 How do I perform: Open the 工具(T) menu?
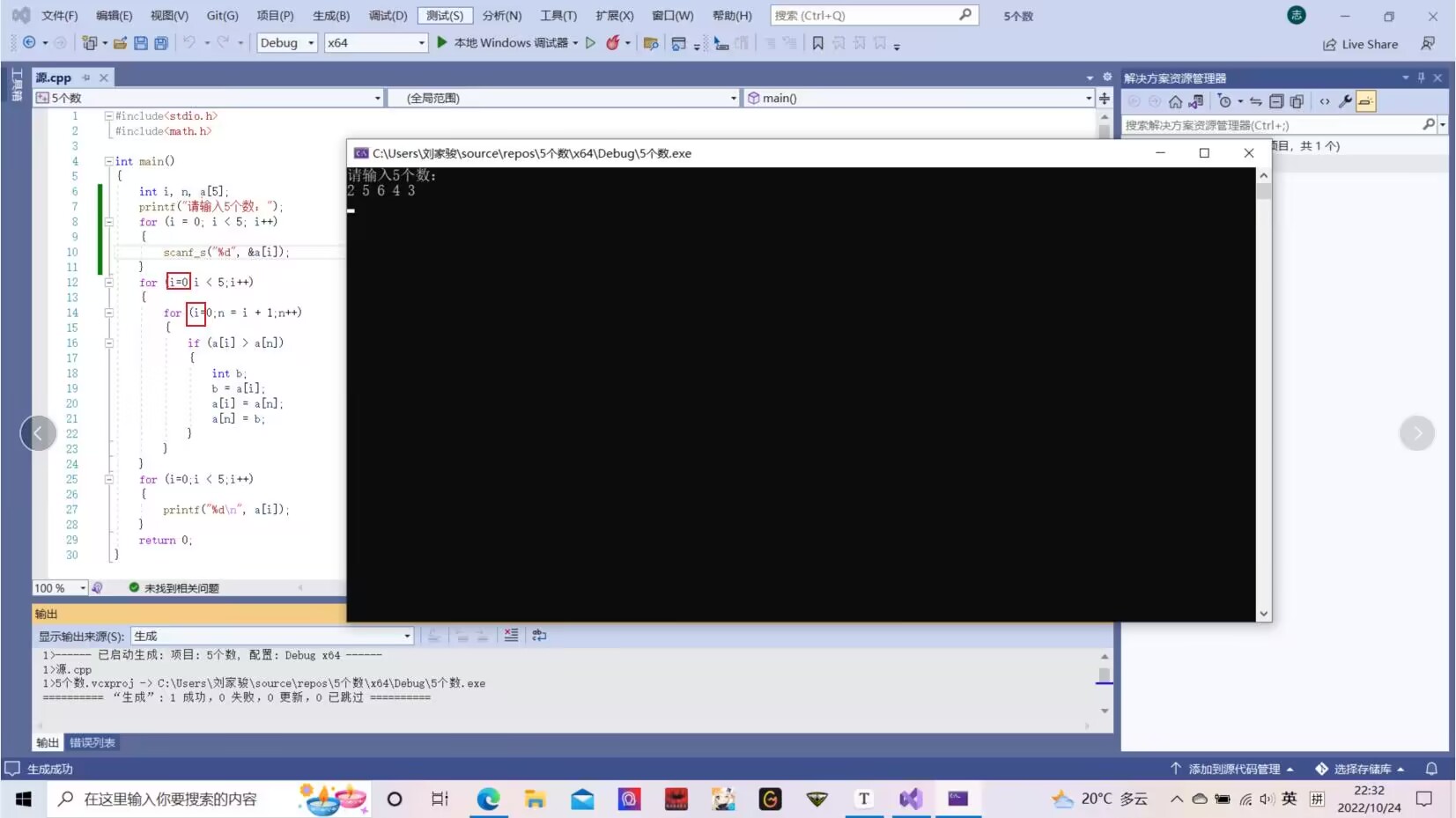558,16
